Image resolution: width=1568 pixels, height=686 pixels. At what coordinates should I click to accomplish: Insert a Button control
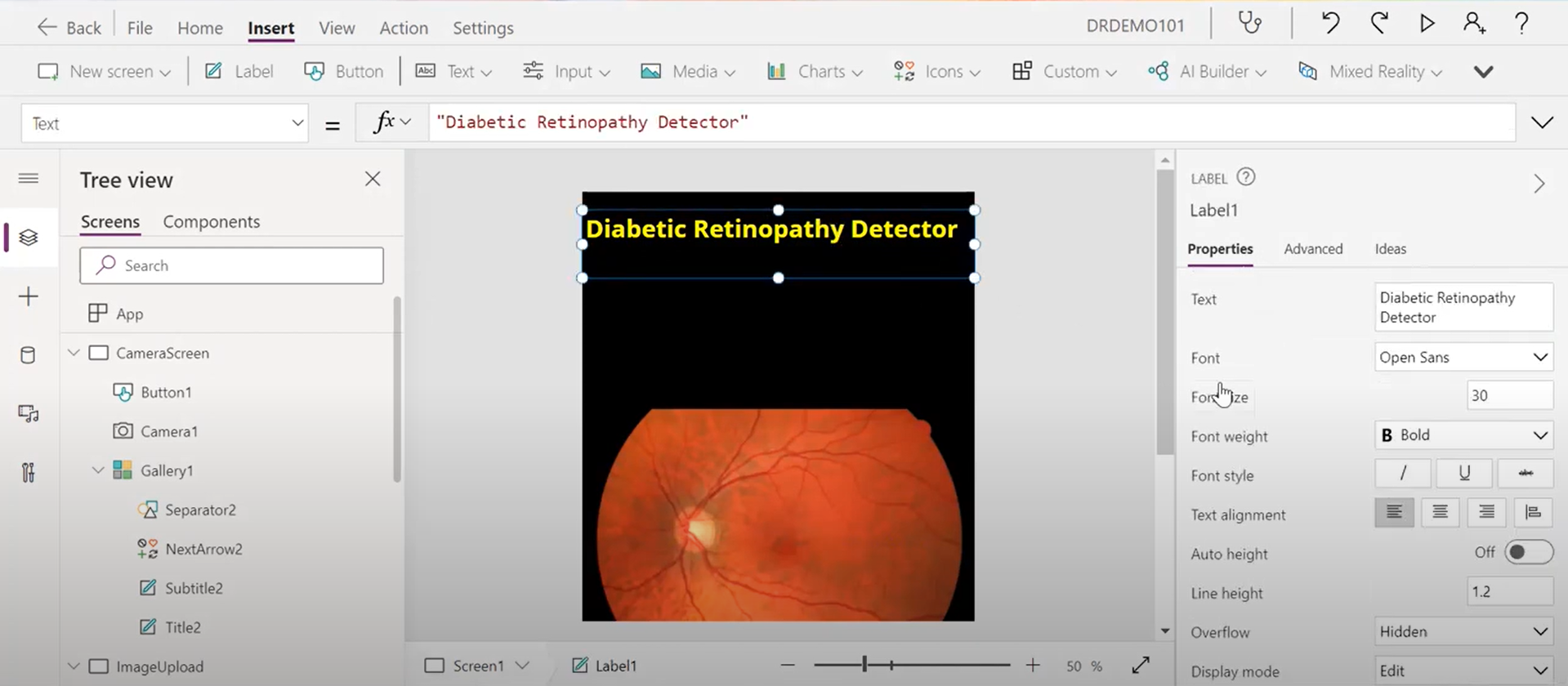(x=343, y=71)
